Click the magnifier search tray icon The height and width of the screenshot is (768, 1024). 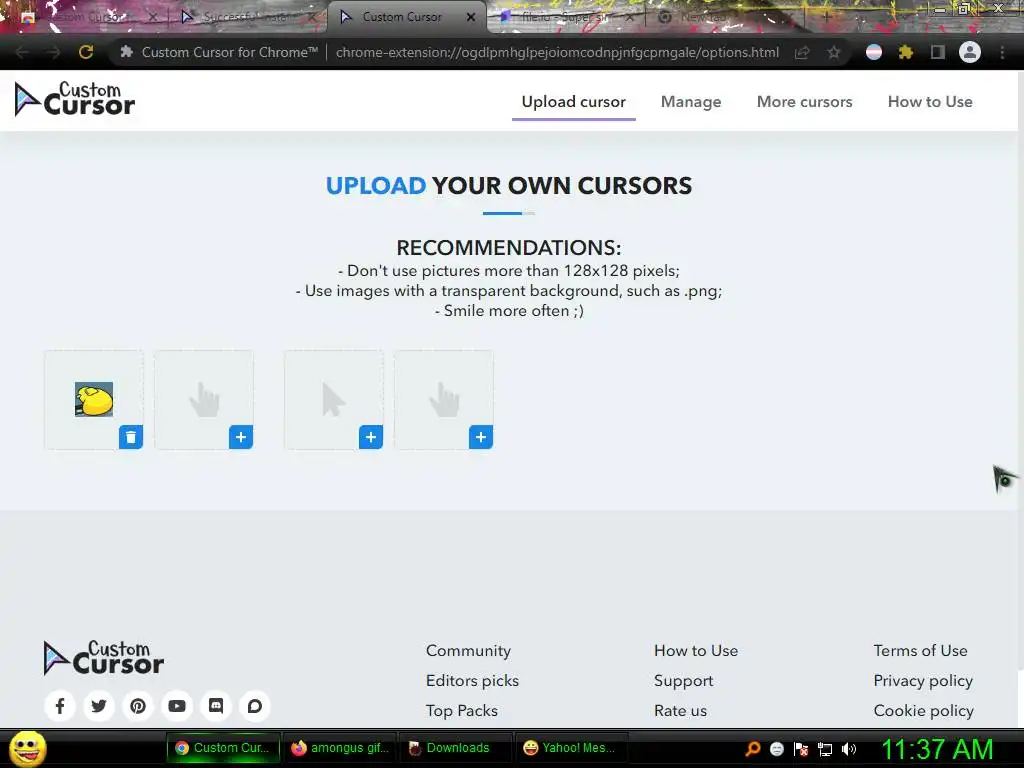[752, 749]
